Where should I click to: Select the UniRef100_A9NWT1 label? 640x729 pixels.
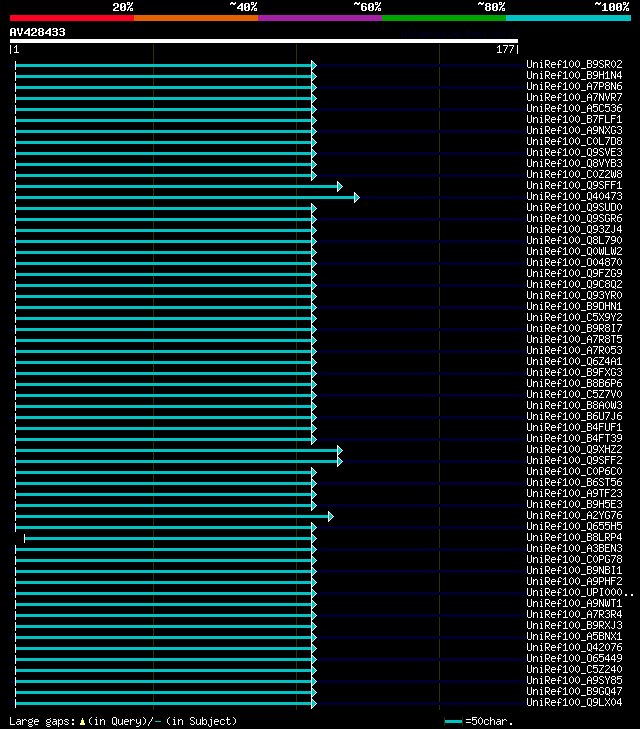[574, 603]
